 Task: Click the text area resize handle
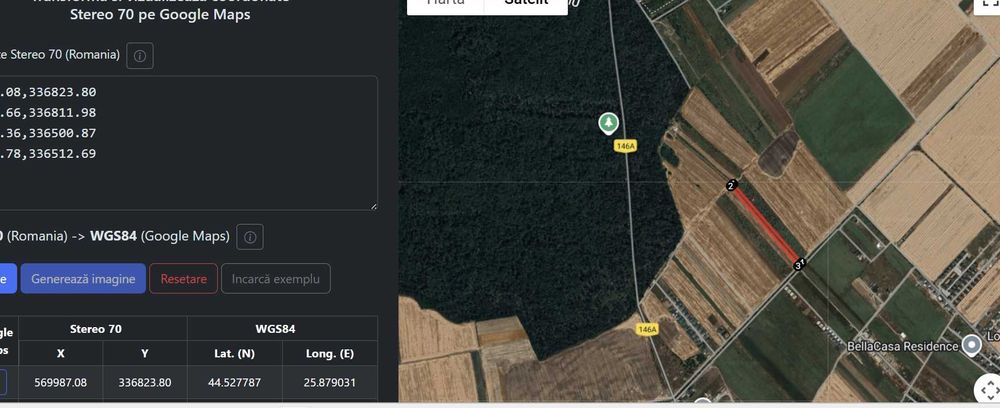pyautogui.click(x=373, y=205)
